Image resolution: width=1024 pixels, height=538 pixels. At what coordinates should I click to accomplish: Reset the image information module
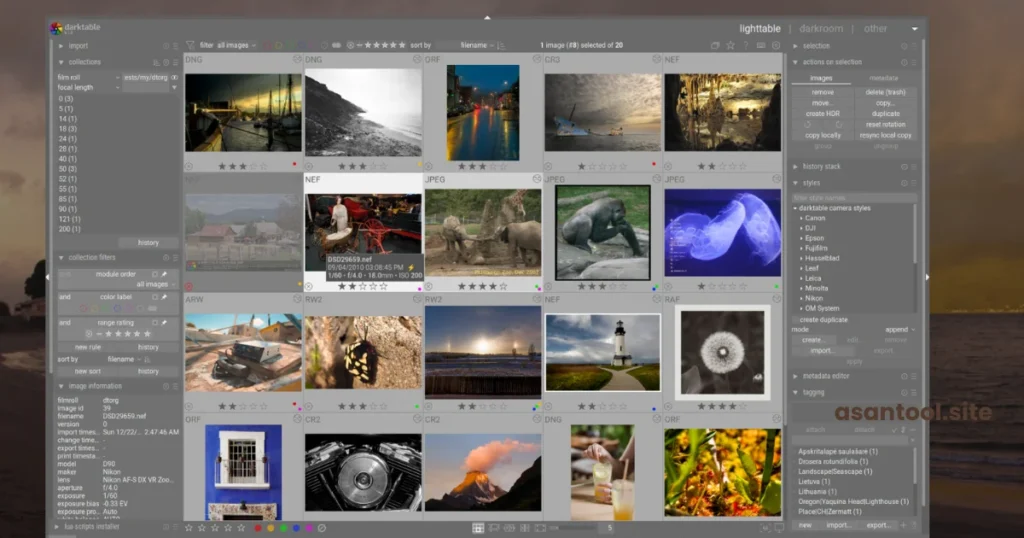[x=166, y=387]
